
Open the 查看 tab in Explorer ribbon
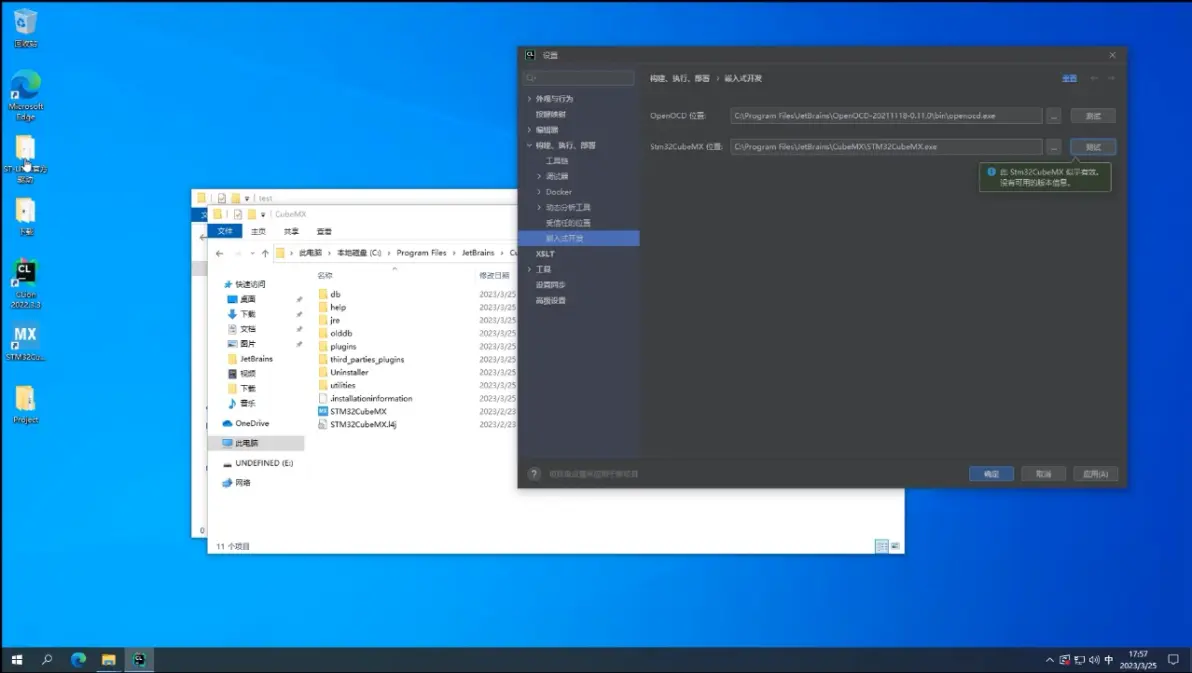(324, 231)
